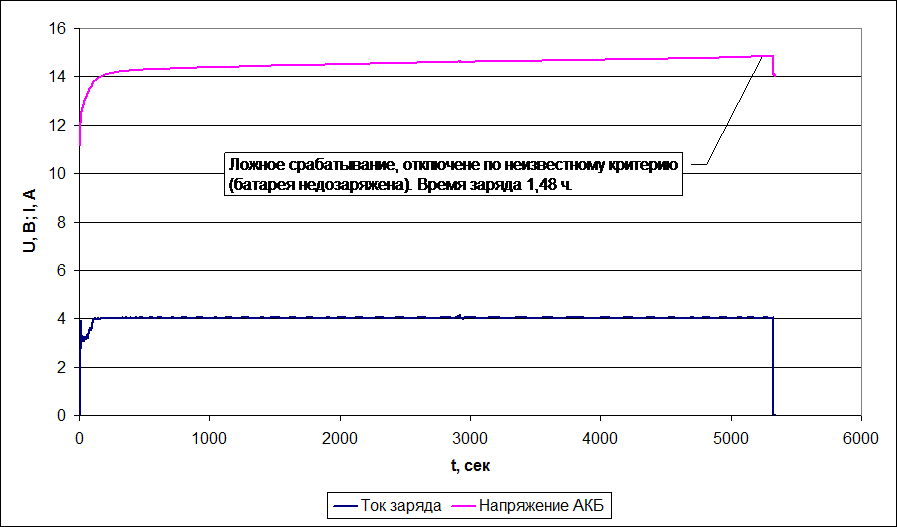The height and width of the screenshot is (527, 897).
Task: Click y-axis label 16
Action: [59, 29]
